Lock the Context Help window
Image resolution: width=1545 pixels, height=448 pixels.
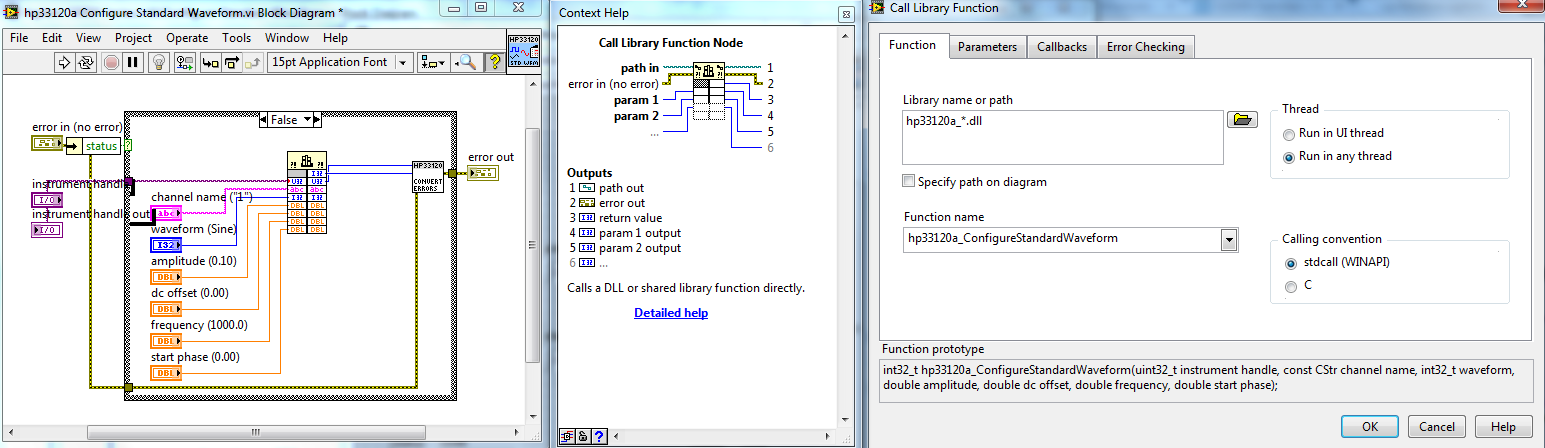click(x=583, y=437)
